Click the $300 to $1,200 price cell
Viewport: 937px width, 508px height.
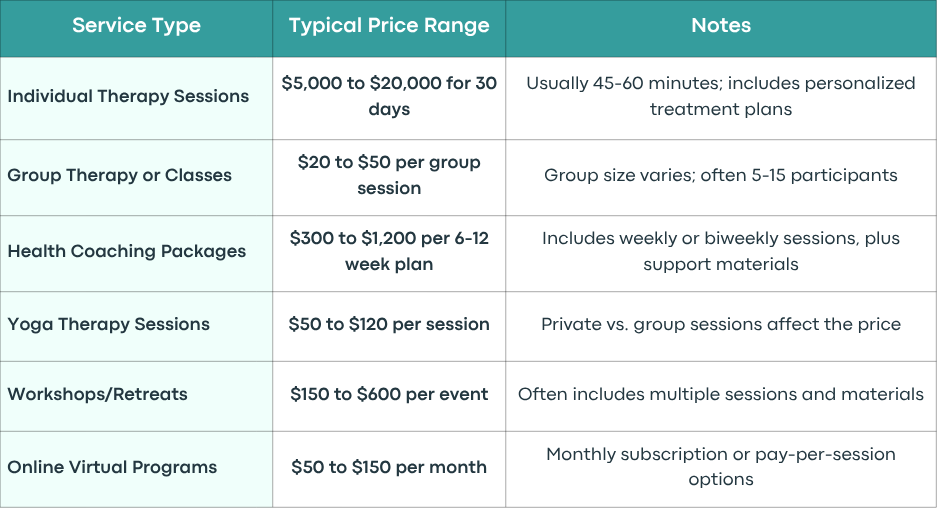pyautogui.click(x=389, y=253)
